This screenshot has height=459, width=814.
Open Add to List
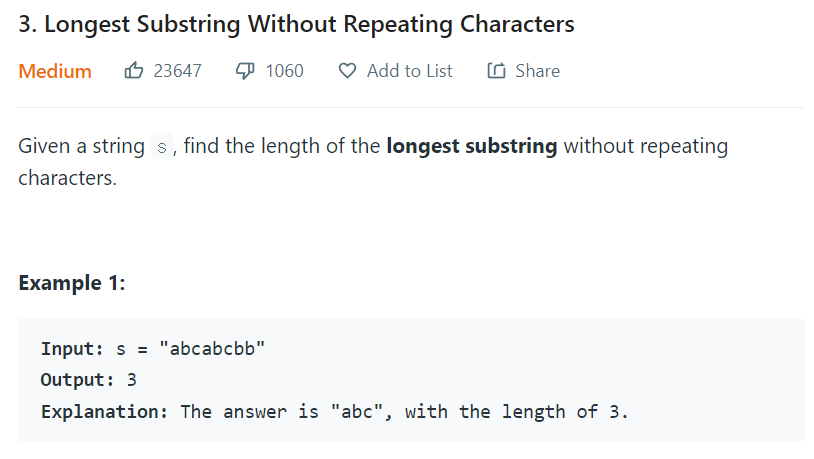[x=410, y=71]
